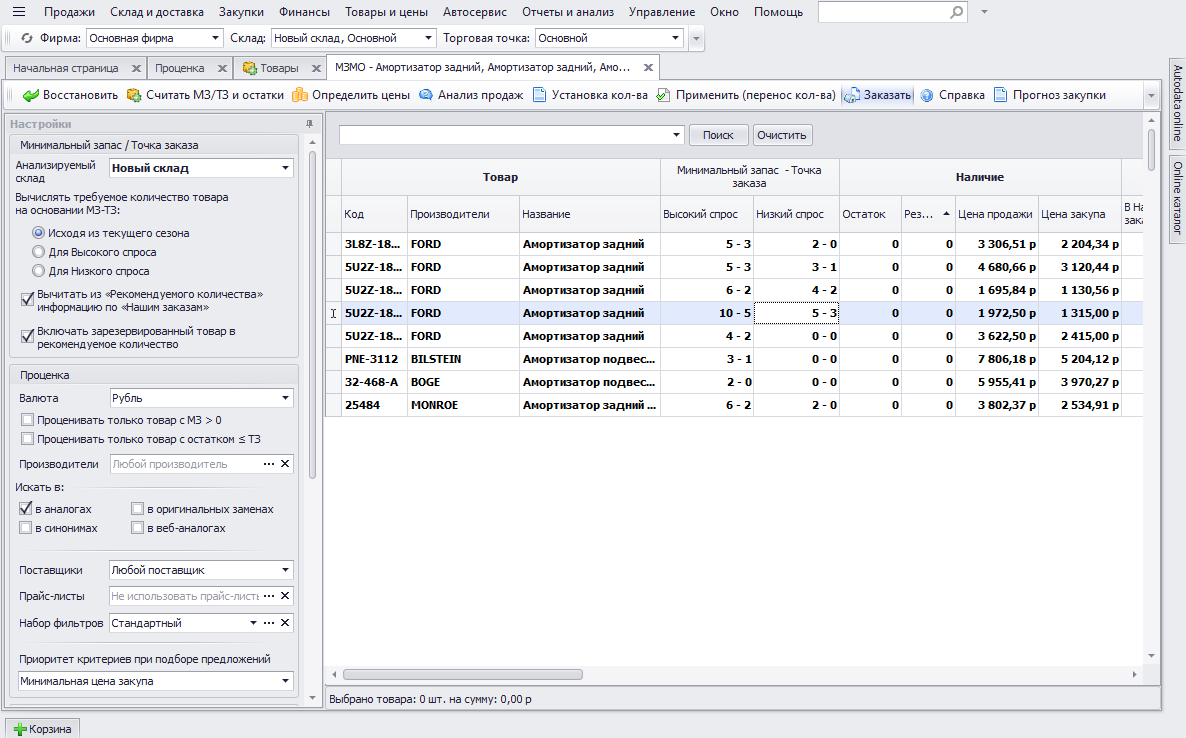The width and height of the screenshot is (1186, 738).
Task: Click the Поиск button
Action: pyautogui.click(x=719, y=135)
